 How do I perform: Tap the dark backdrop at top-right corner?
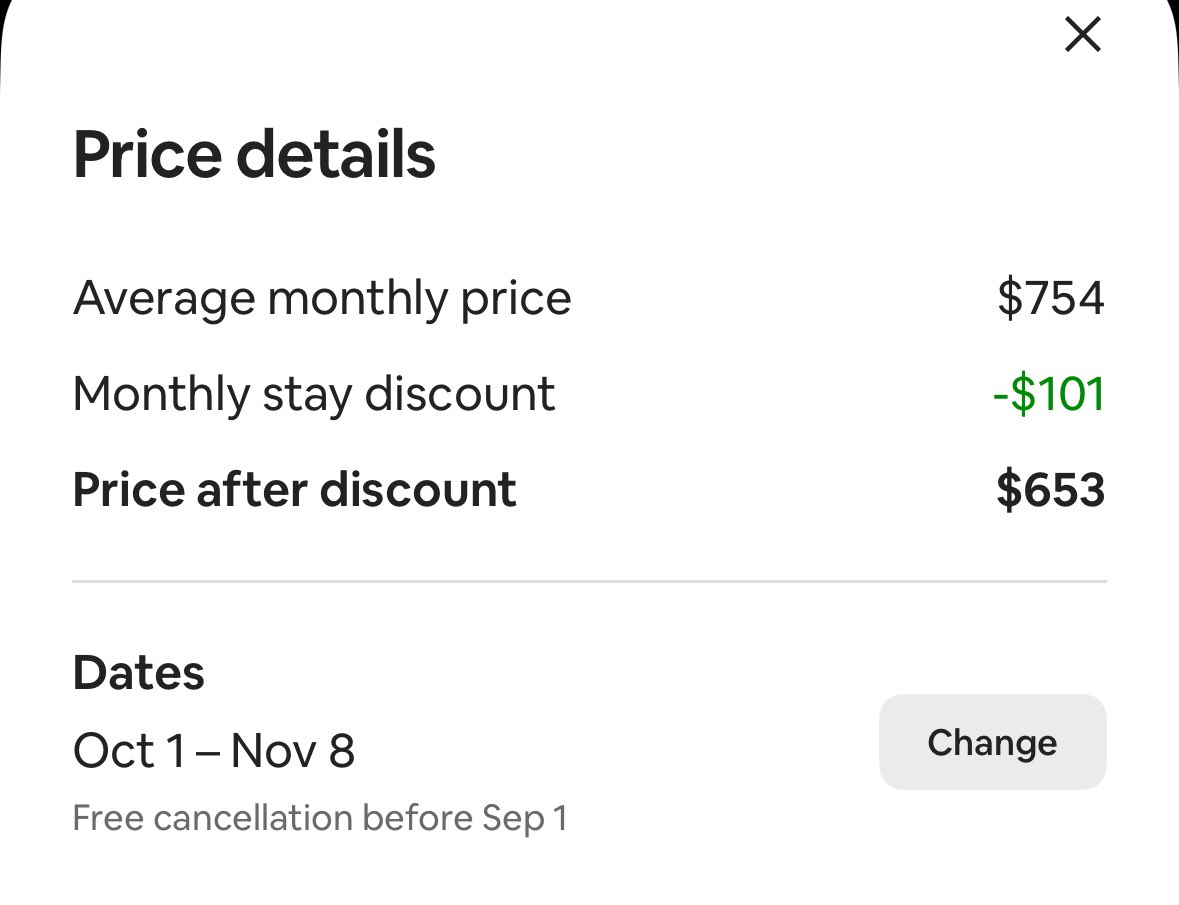pyautogui.click(x=1174, y=8)
